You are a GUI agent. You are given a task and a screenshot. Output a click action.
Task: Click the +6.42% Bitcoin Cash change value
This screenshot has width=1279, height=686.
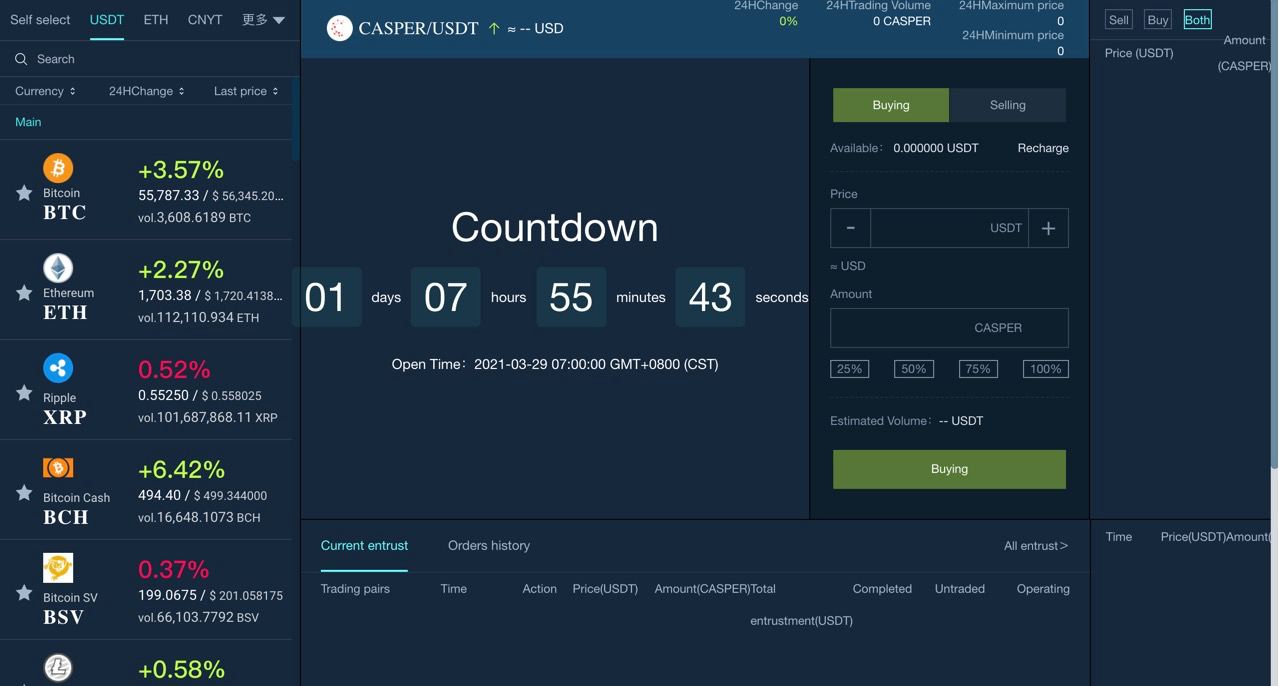(x=181, y=469)
